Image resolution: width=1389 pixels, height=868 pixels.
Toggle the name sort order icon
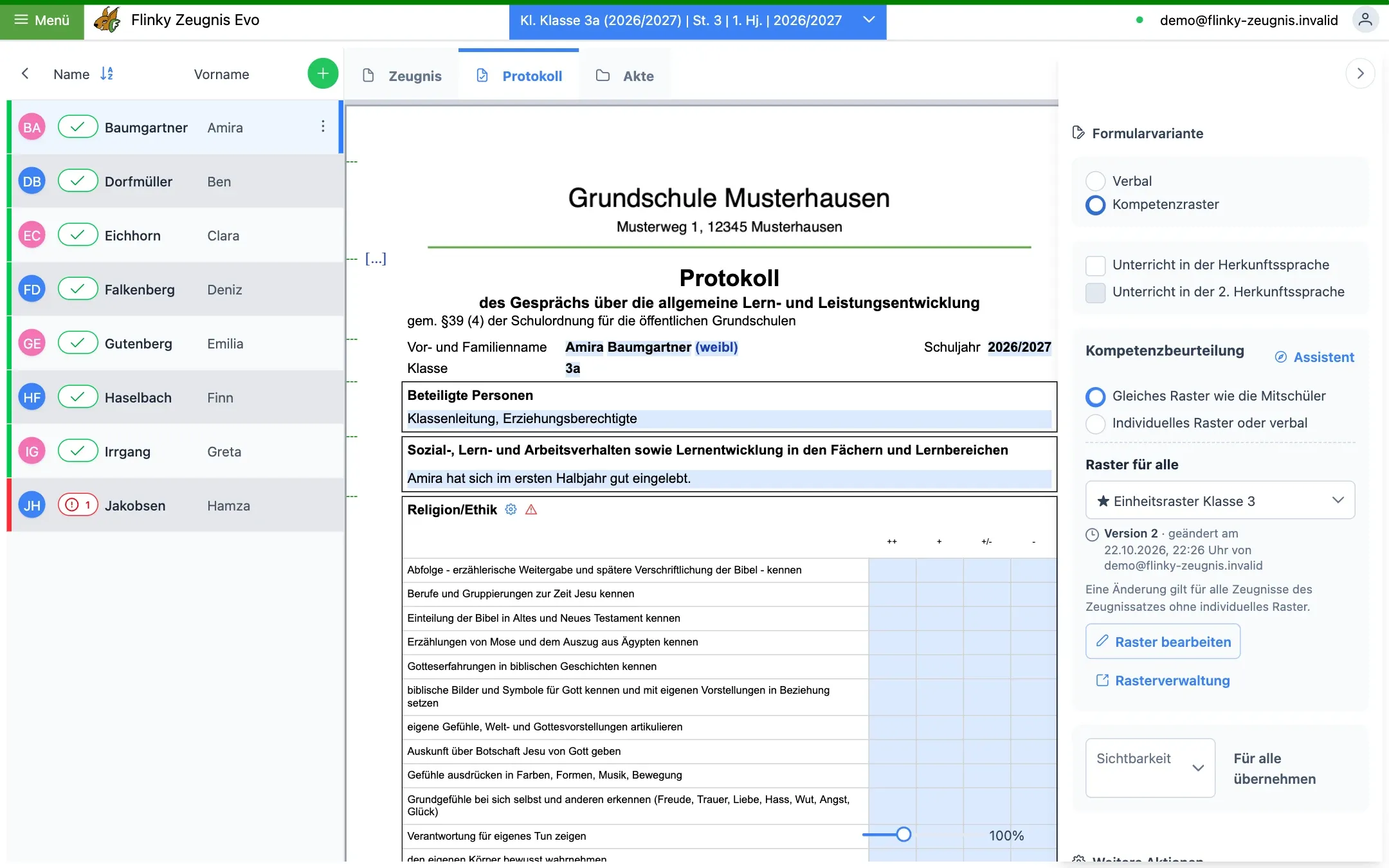tap(107, 74)
